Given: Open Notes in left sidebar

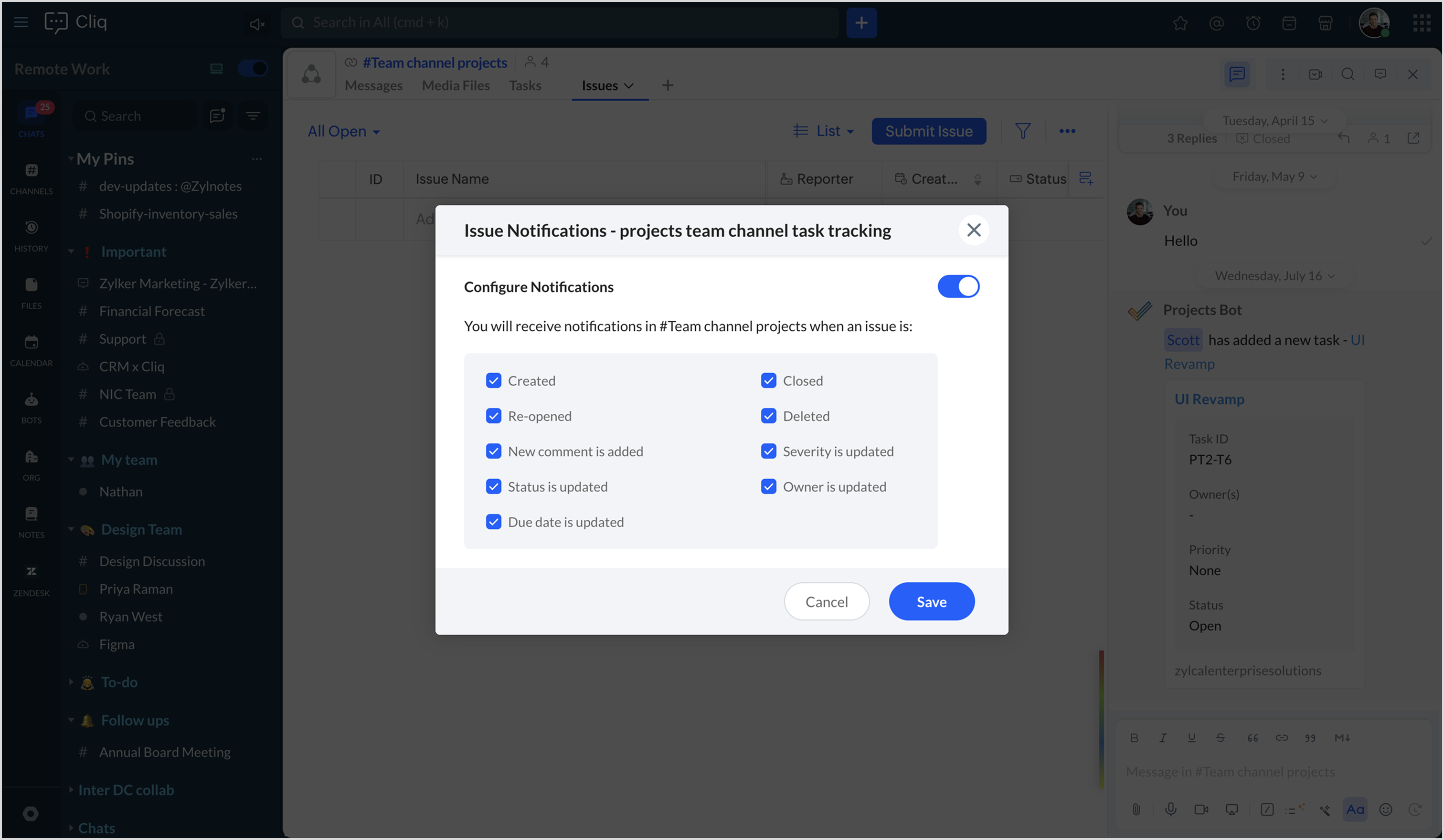Looking at the screenshot, I should 31,522.
